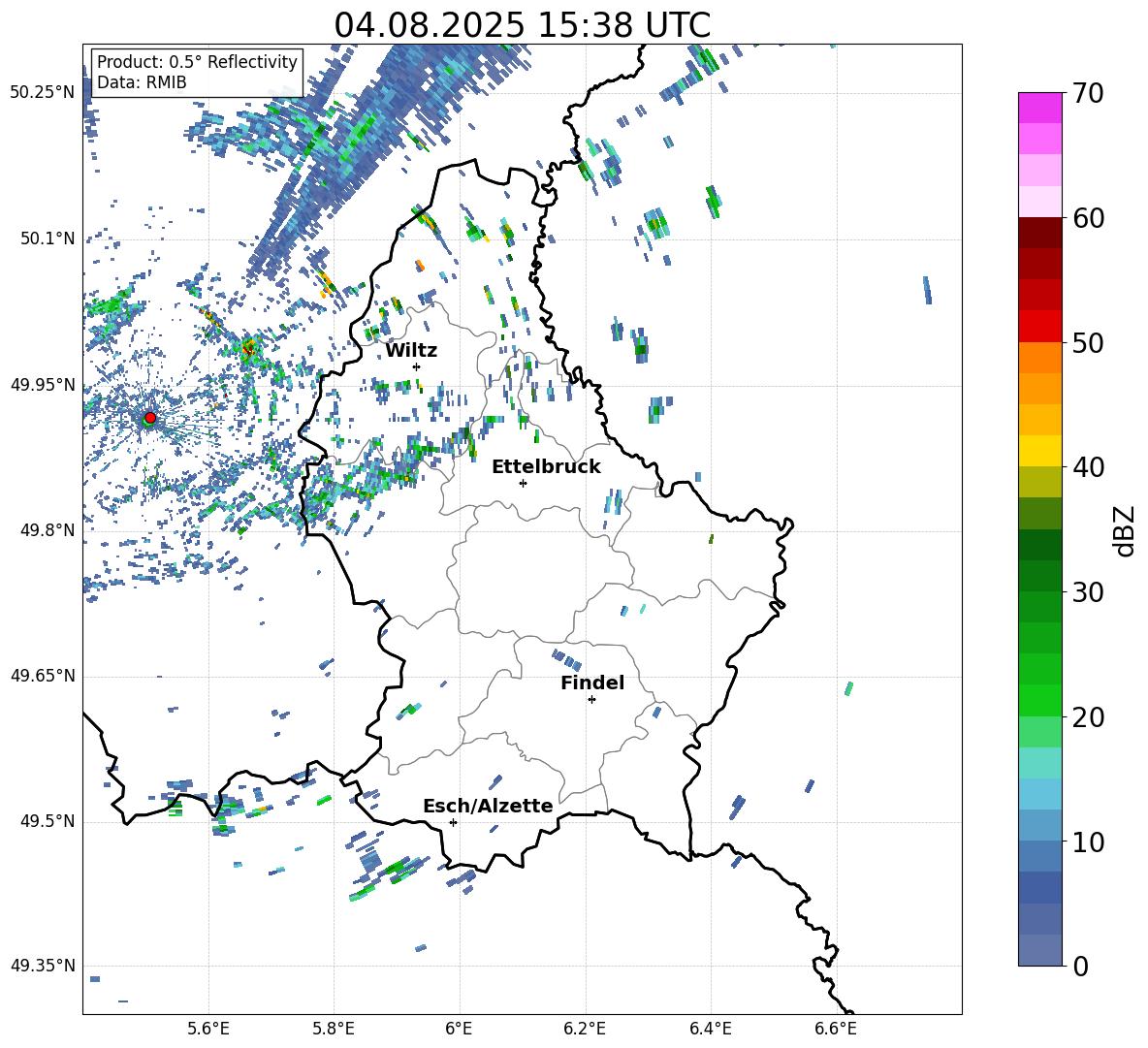Viewport: 1148px width, 1048px height.
Task: Click the 10 colorbar tick label
Action: click(x=1088, y=842)
